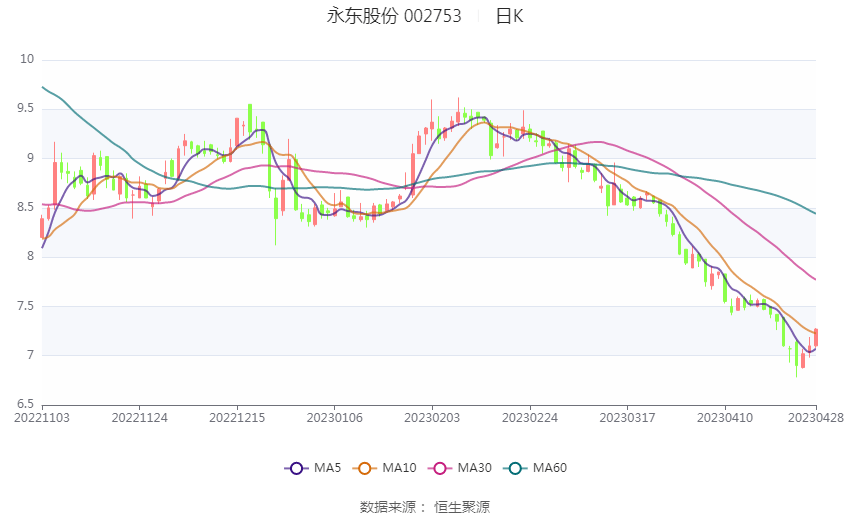Click the 20230203 x-axis date label
850x517 pixels.
(432, 418)
